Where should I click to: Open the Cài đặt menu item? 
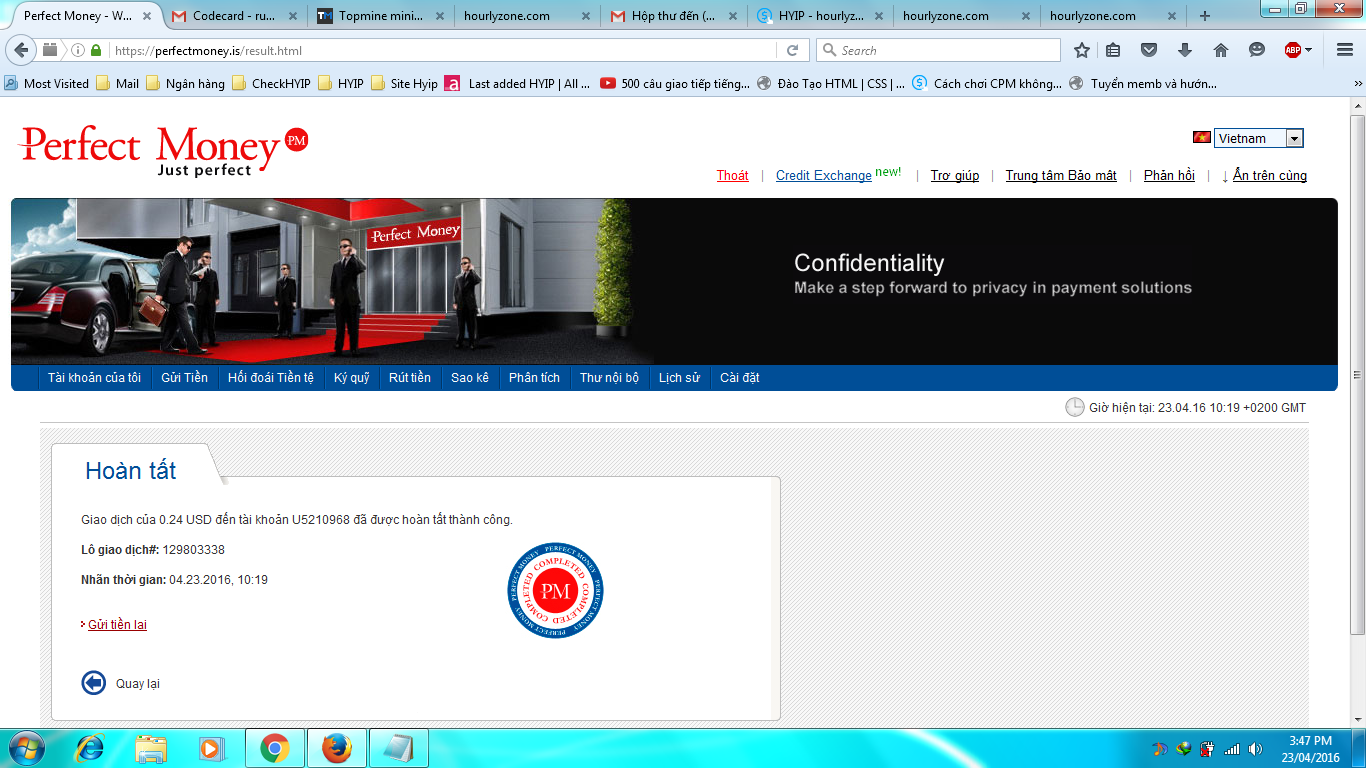click(x=740, y=377)
